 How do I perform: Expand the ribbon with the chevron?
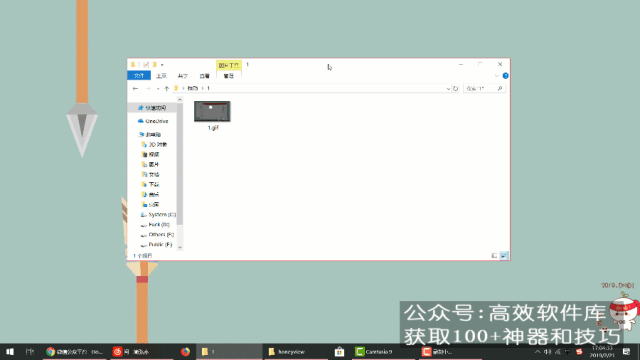(496, 76)
